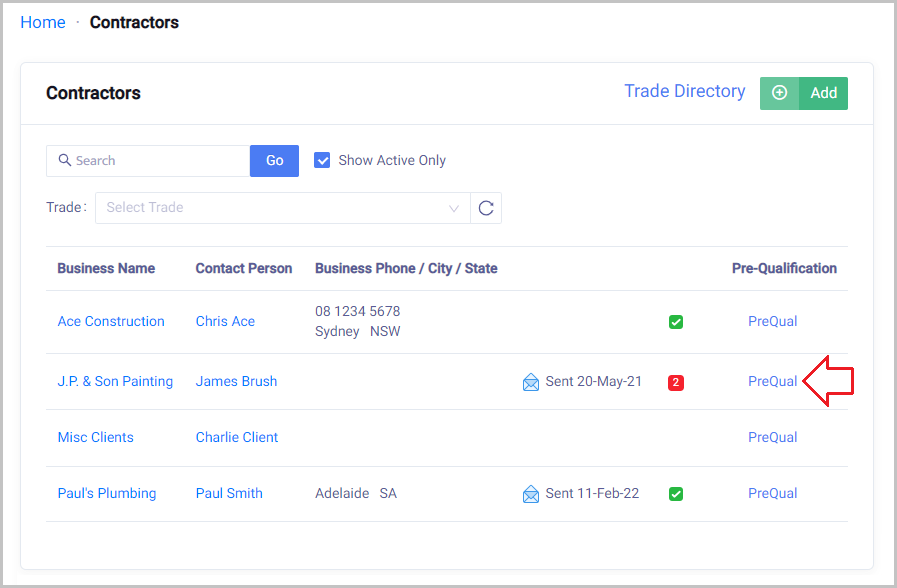Click the envelope icon for Paul's Plumbing
The image size is (897, 588).
pos(531,494)
